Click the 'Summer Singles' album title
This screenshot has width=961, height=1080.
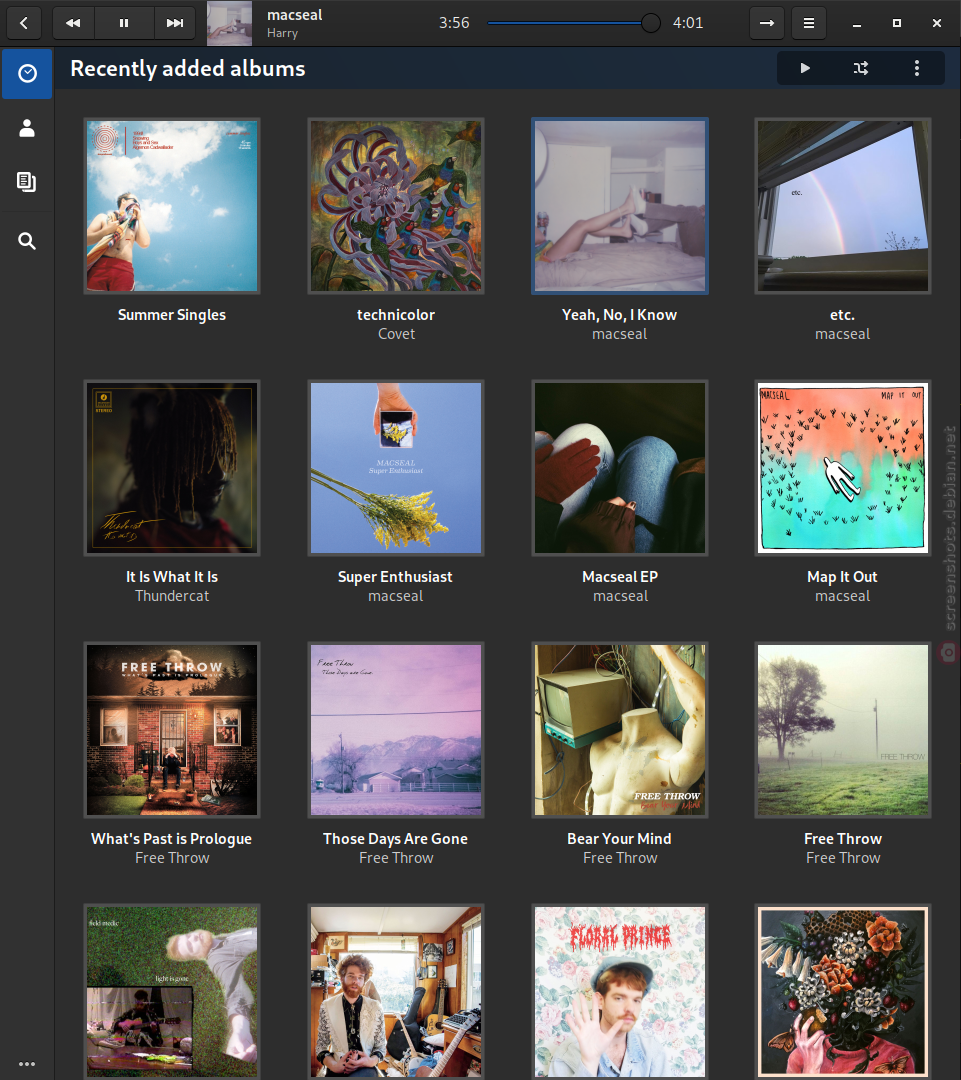click(x=172, y=315)
